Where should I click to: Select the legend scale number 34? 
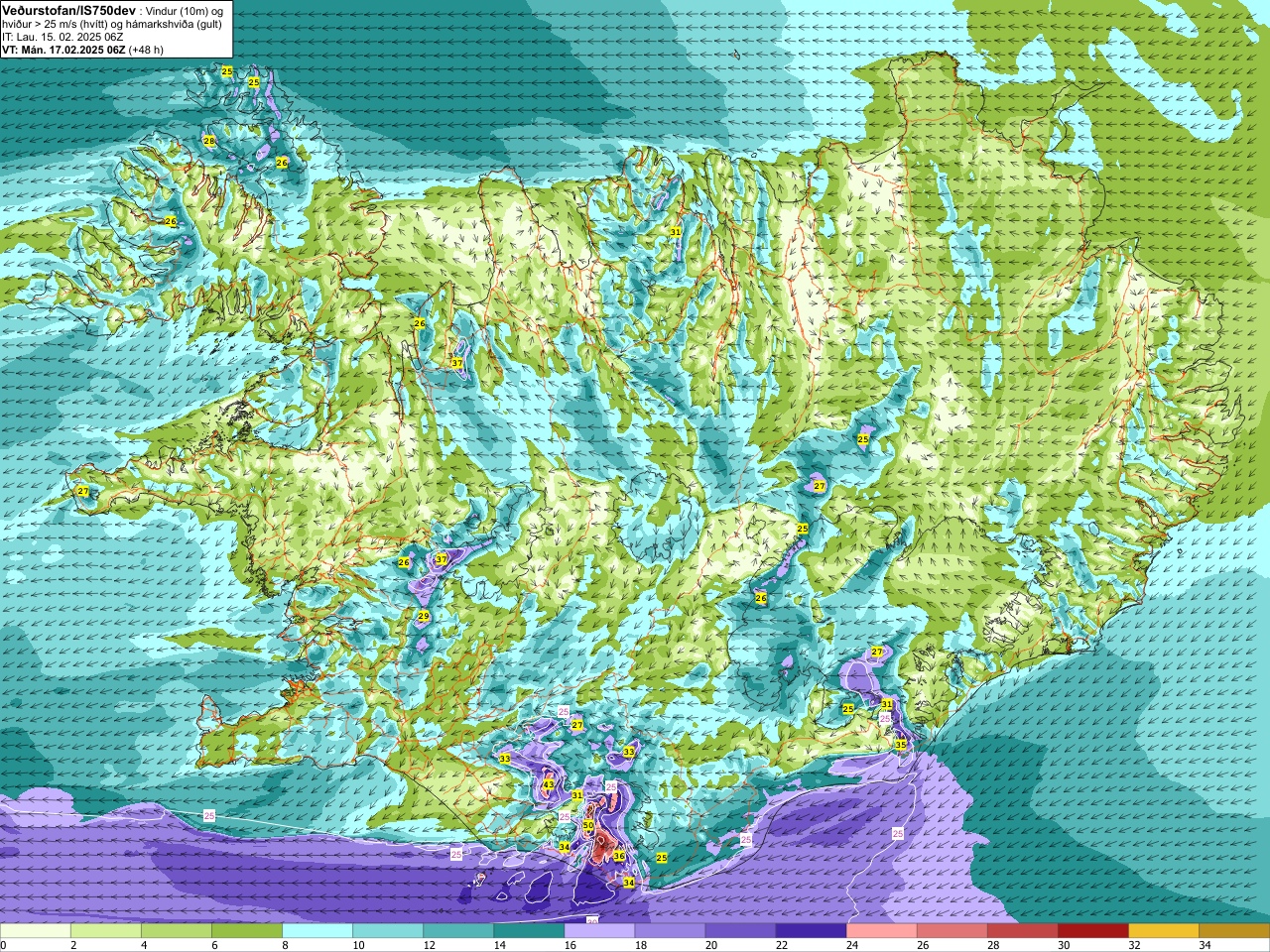point(1205,945)
